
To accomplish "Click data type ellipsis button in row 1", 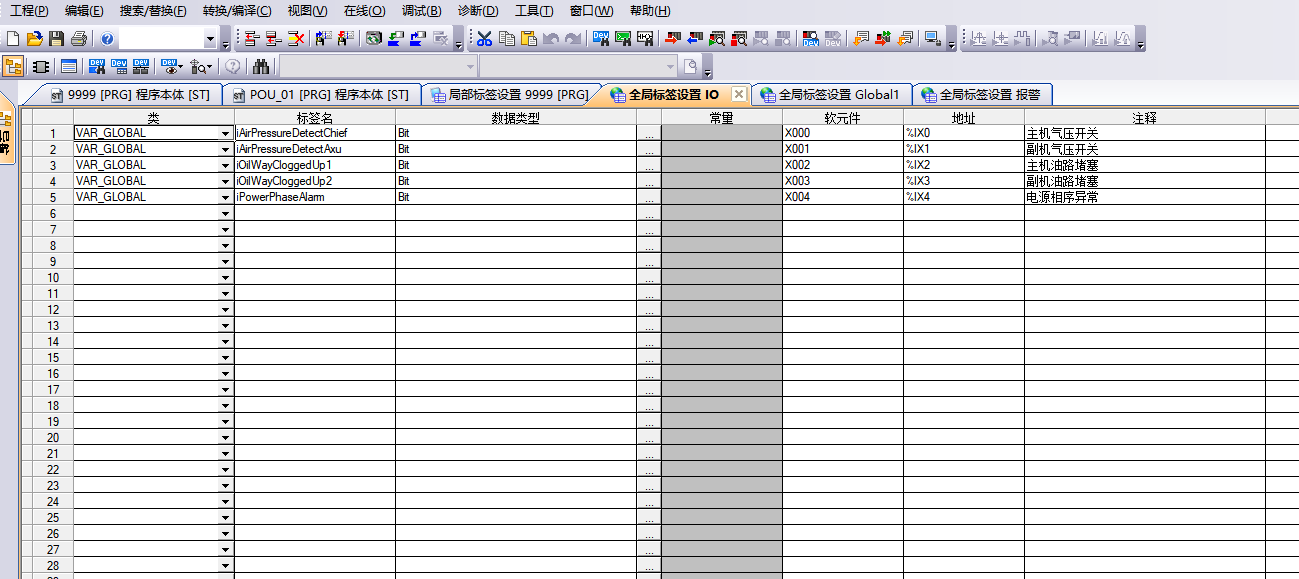I will tap(649, 133).
